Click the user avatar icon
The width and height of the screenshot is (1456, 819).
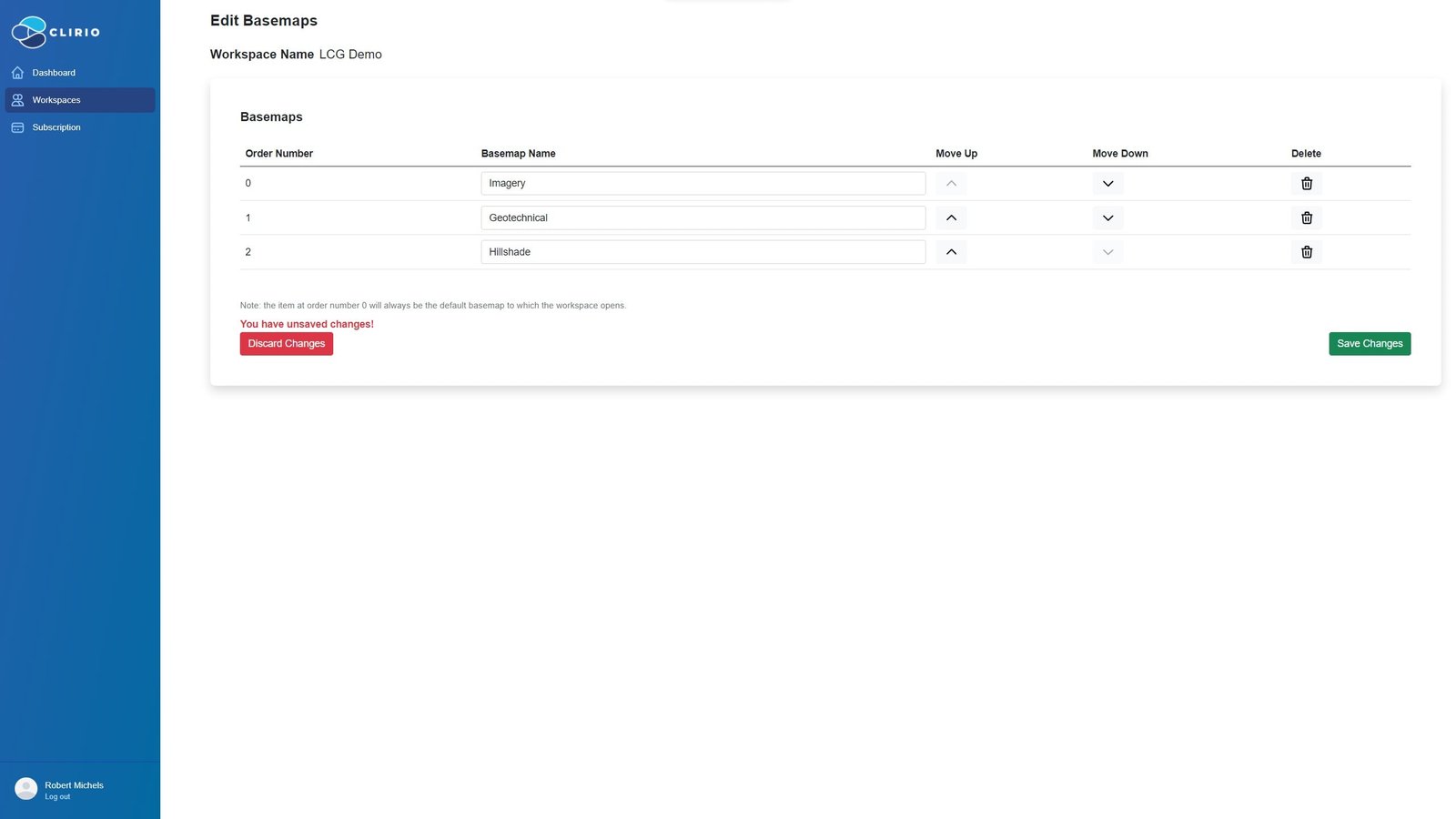pos(26,789)
